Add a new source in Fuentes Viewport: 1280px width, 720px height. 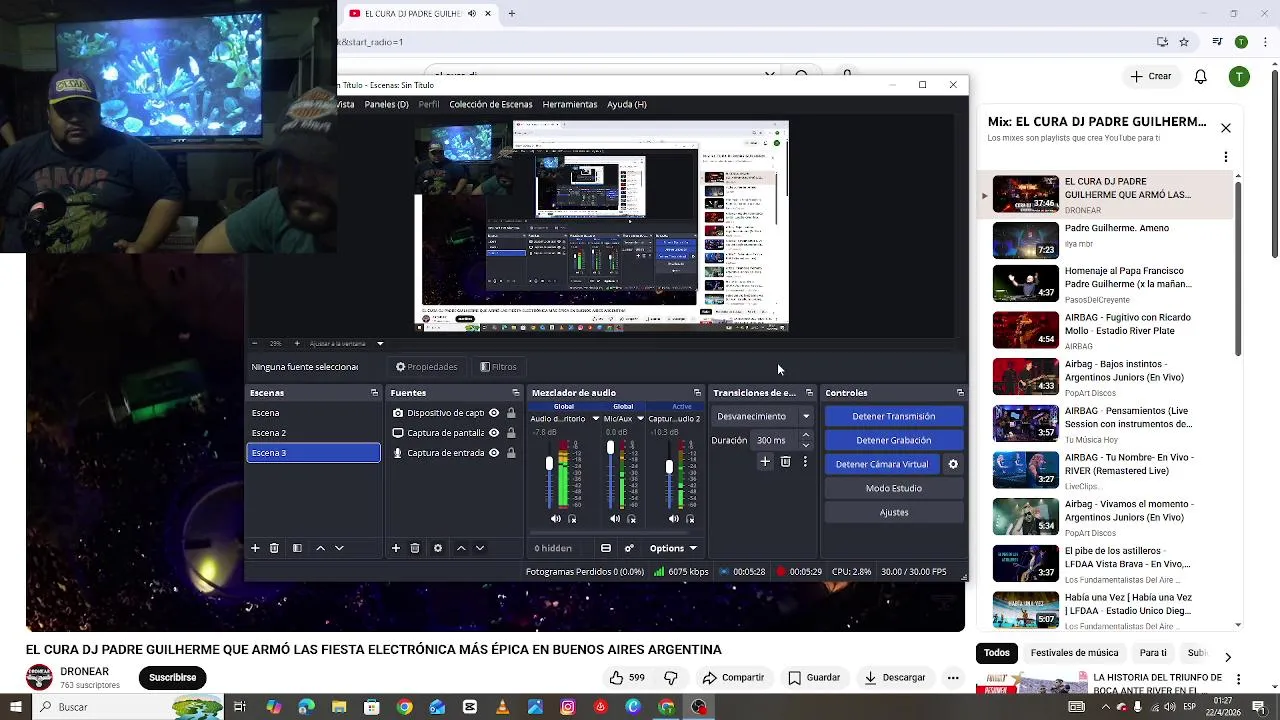pyautogui.click(x=396, y=548)
